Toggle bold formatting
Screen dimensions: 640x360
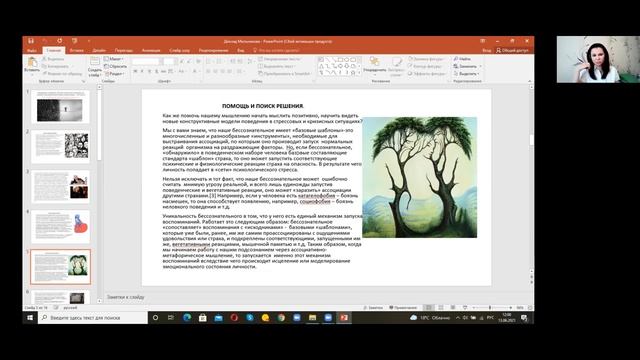pos(135,71)
